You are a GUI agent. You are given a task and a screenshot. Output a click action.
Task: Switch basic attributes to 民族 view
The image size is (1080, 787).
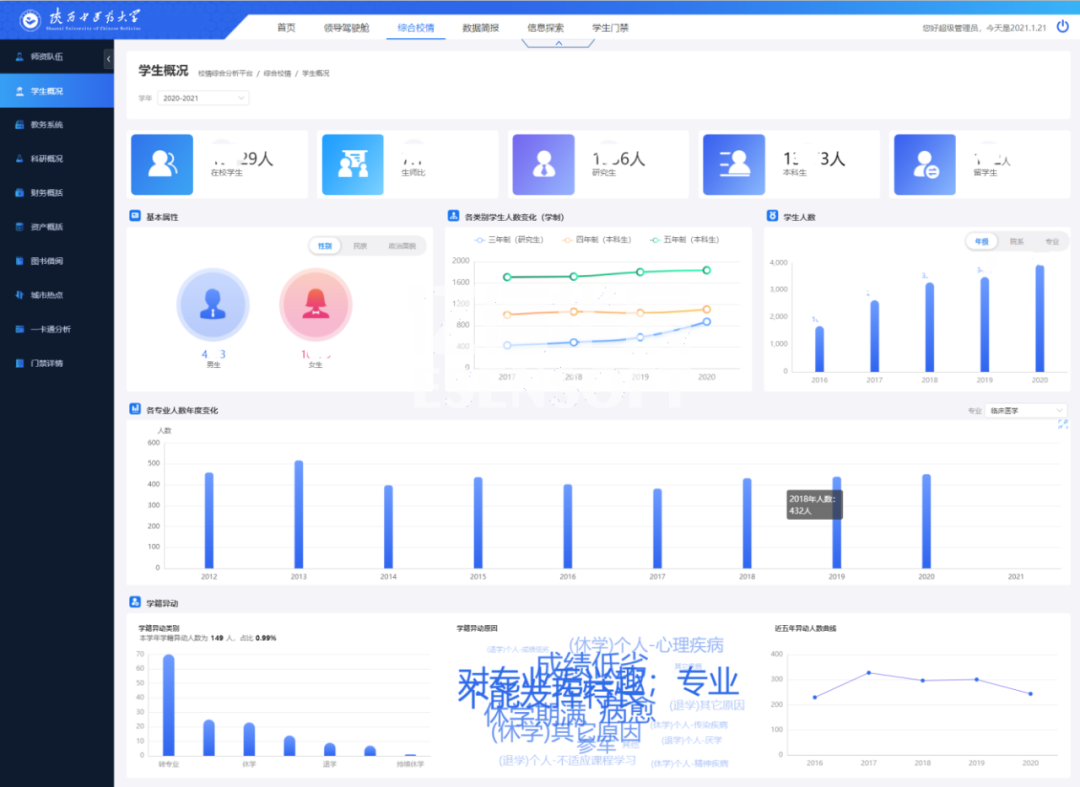[359, 246]
